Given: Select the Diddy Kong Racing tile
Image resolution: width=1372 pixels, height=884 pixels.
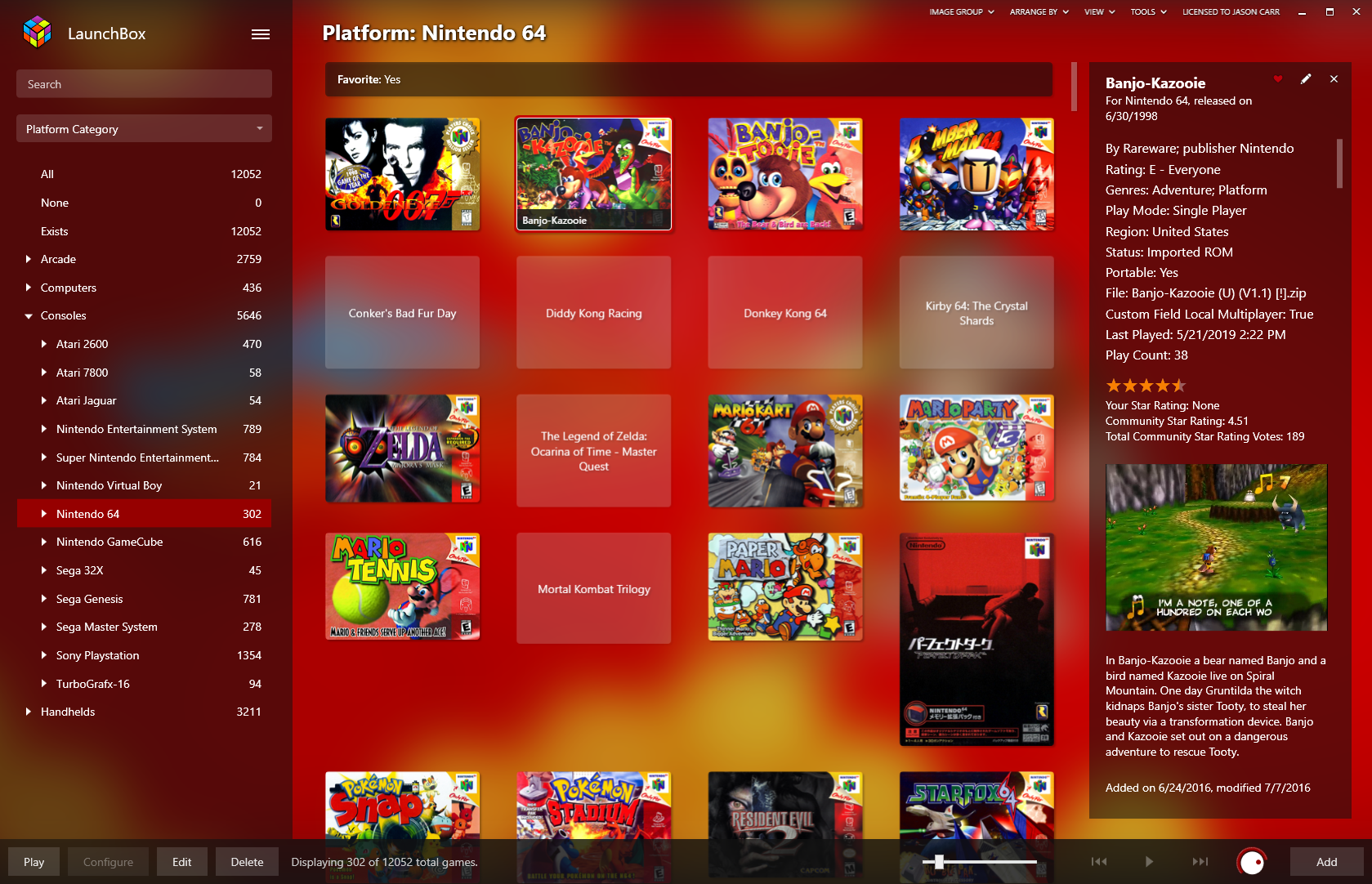Looking at the screenshot, I should click(593, 312).
